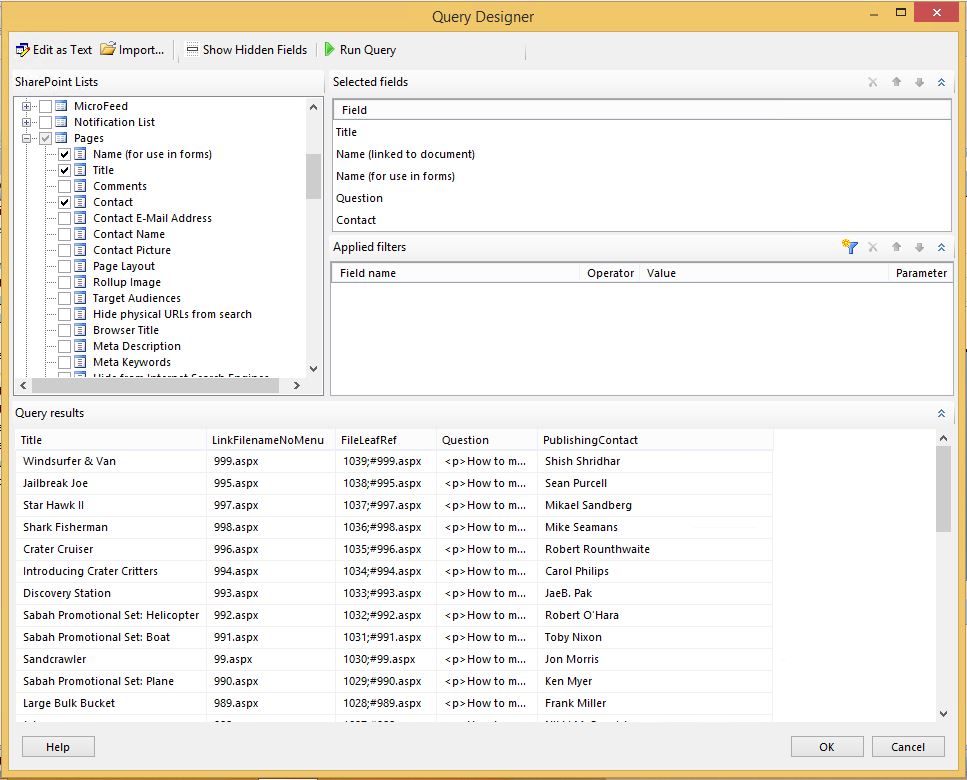The image size is (967, 780).
Task: Move filter down with the arrow in Applied filters
Action: click(919, 247)
